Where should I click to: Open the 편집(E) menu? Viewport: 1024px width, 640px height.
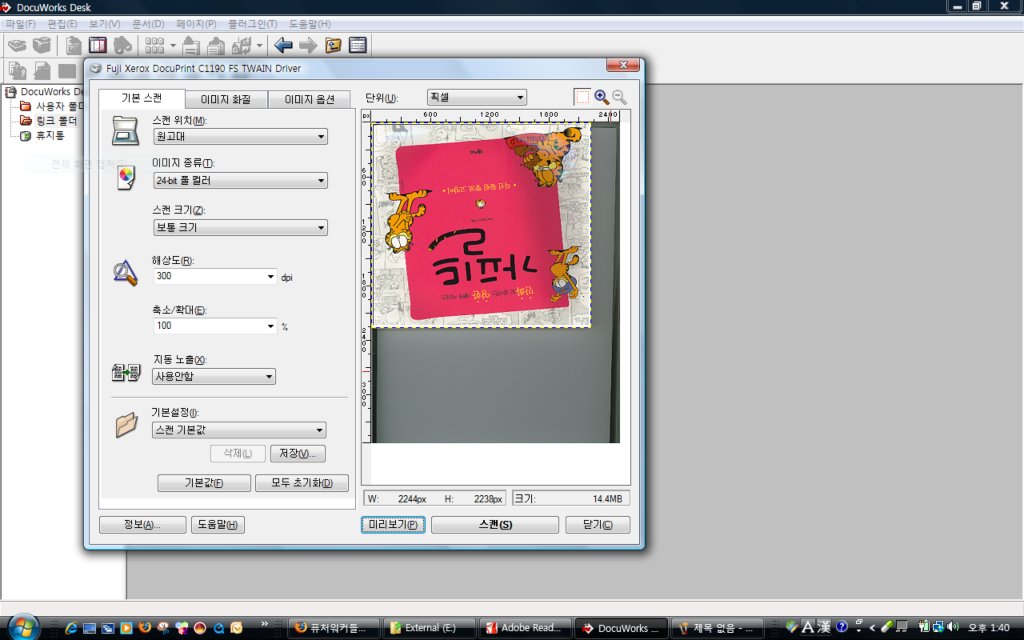point(62,24)
